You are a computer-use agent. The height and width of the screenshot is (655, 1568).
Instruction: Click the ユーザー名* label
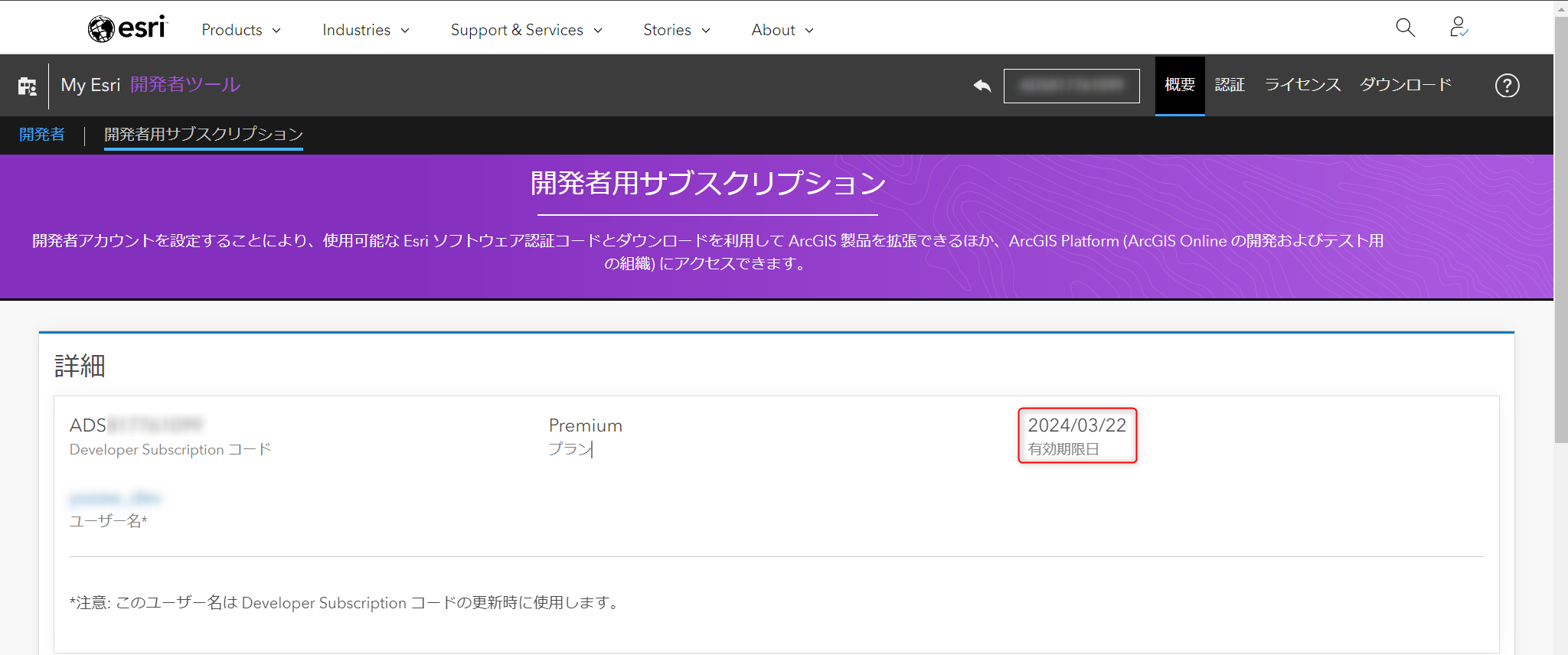point(108,521)
